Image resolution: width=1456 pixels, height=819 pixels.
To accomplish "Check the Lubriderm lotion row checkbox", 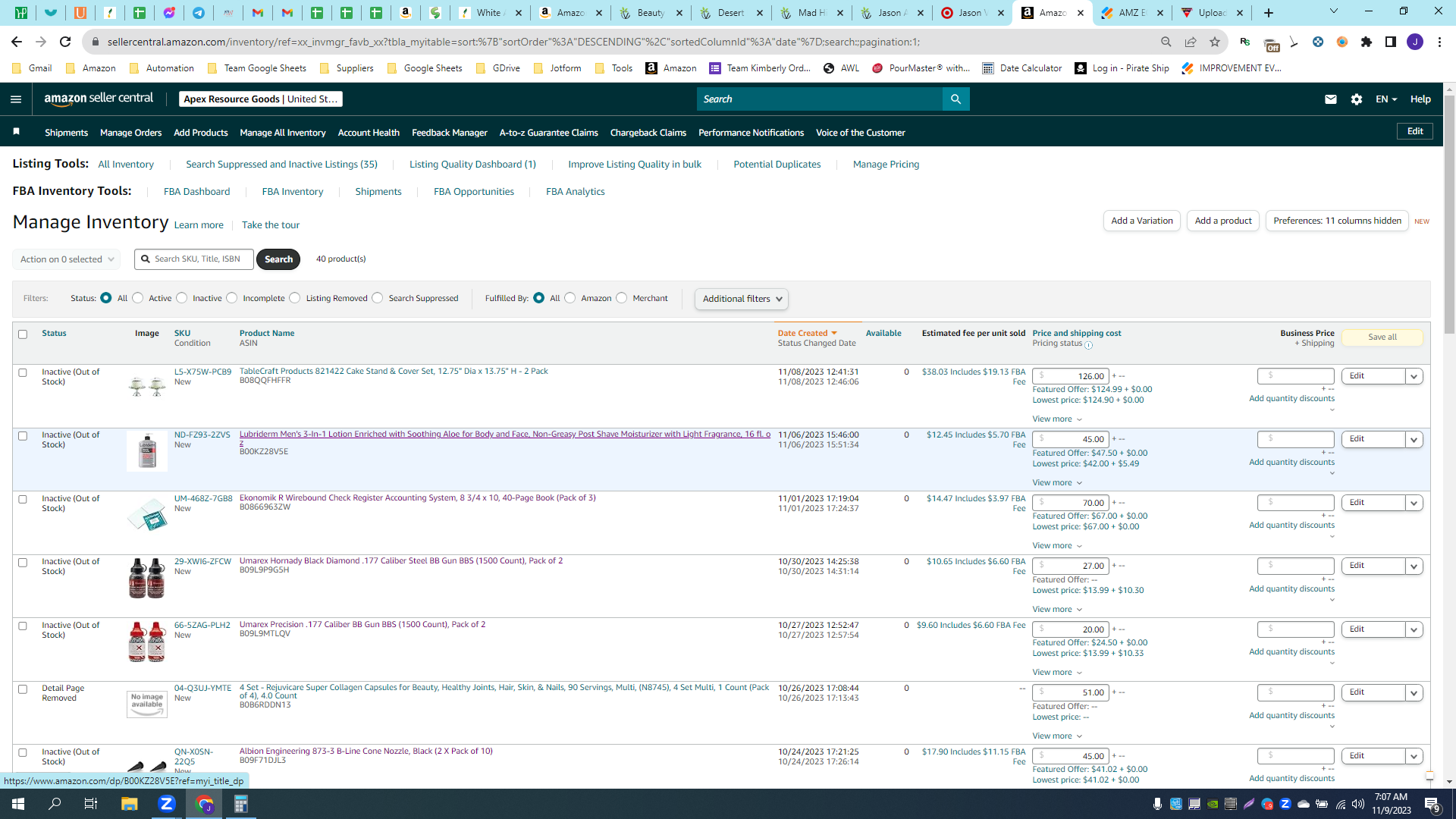I will (23, 436).
